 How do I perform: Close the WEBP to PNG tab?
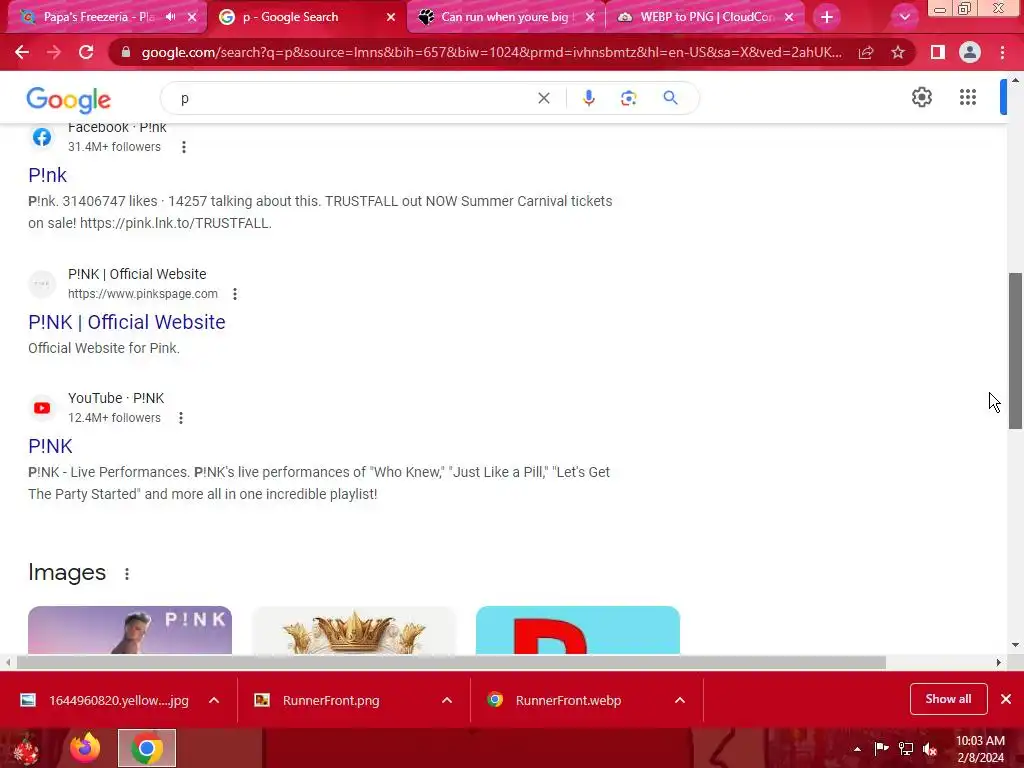[789, 17]
